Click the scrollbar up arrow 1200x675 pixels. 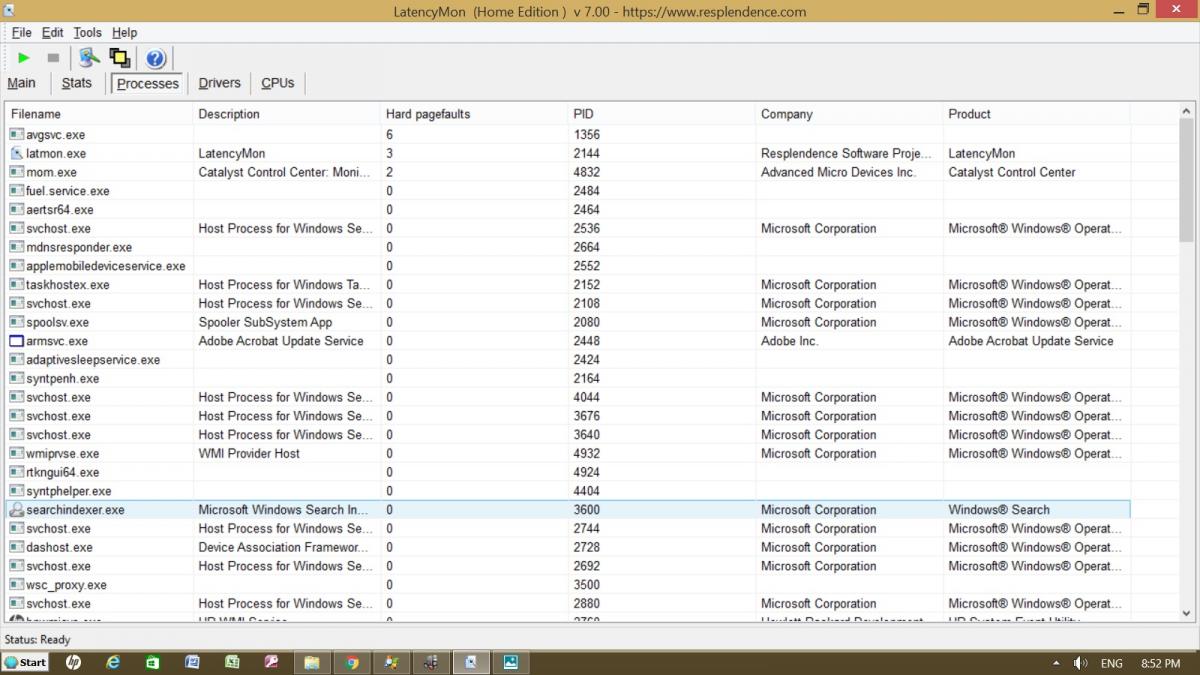tap(1187, 111)
